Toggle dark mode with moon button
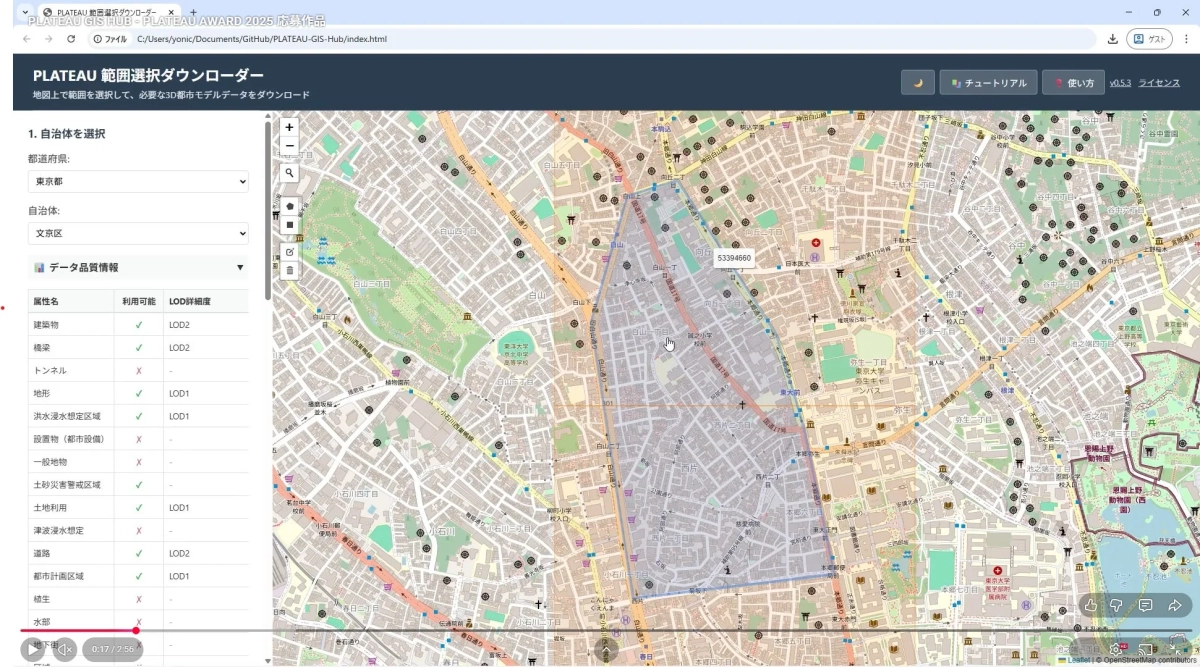This screenshot has width=1200, height=667. tap(917, 83)
